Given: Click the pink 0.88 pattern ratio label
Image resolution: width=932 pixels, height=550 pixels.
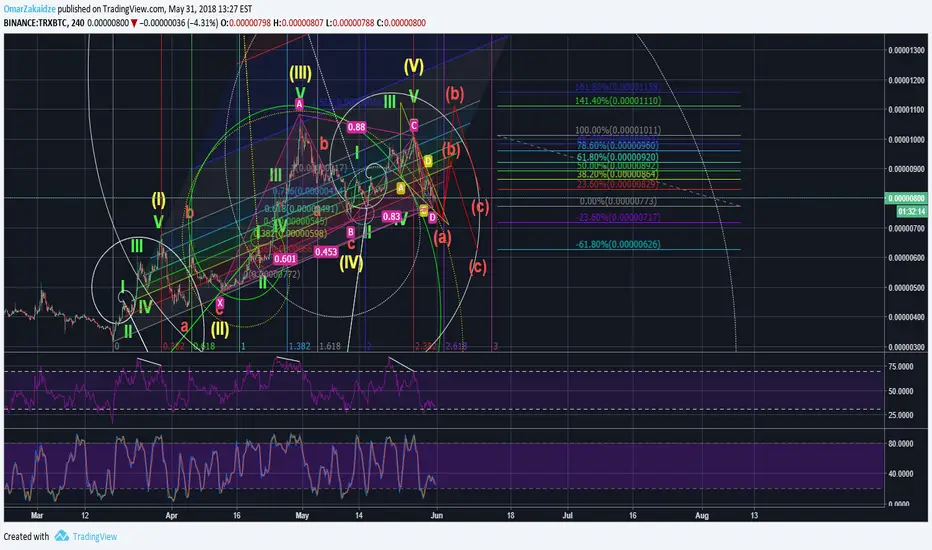Looking at the screenshot, I should [x=357, y=127].
